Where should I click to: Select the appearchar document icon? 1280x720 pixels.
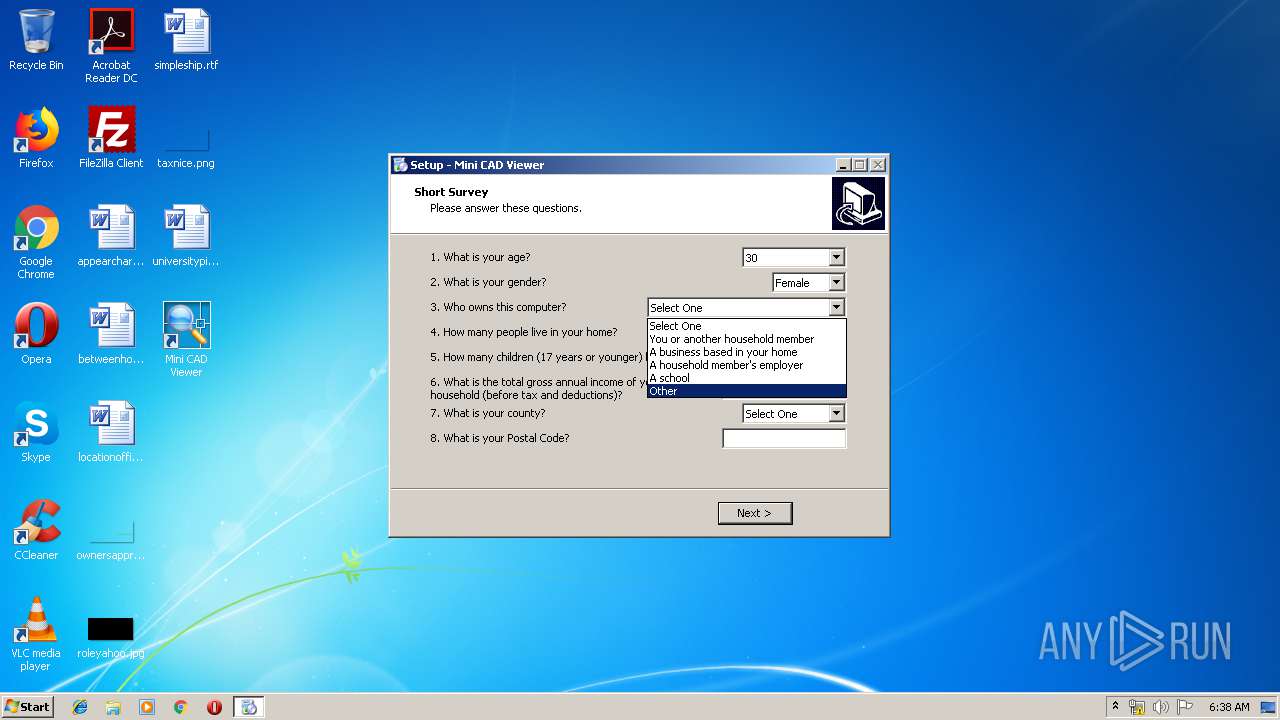[x=111, y=236]
